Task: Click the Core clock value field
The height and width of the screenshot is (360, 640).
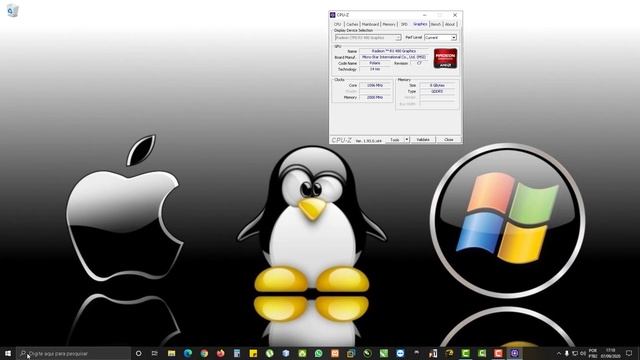Action: [x=375, y=85]
